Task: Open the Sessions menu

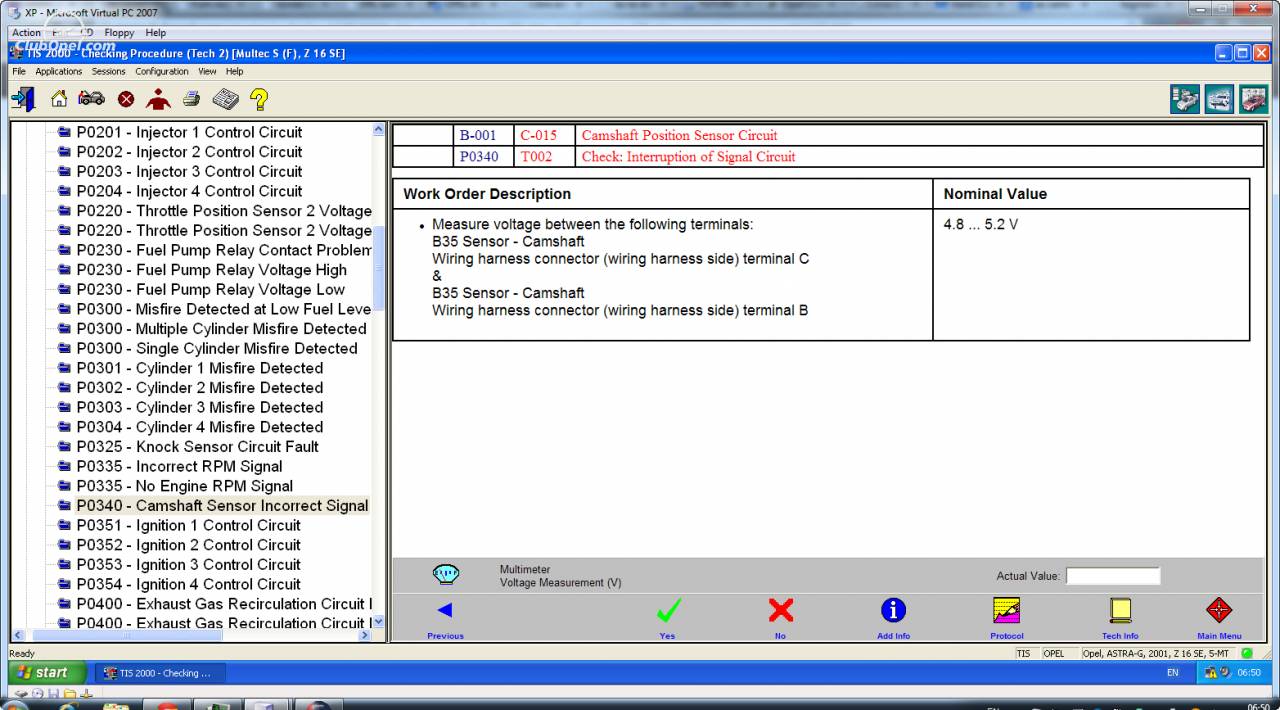Action: (109, 72)
